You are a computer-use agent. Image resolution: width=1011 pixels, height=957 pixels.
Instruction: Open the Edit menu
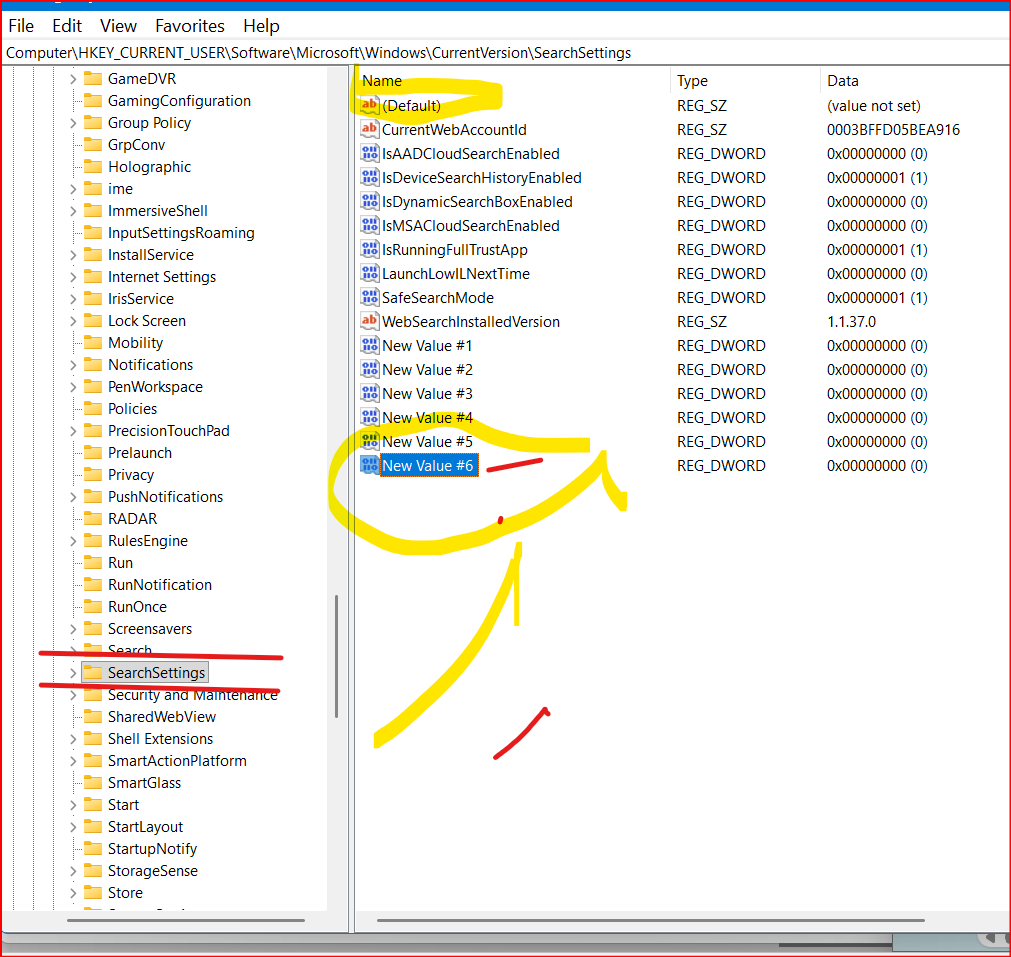click(67, 26)
